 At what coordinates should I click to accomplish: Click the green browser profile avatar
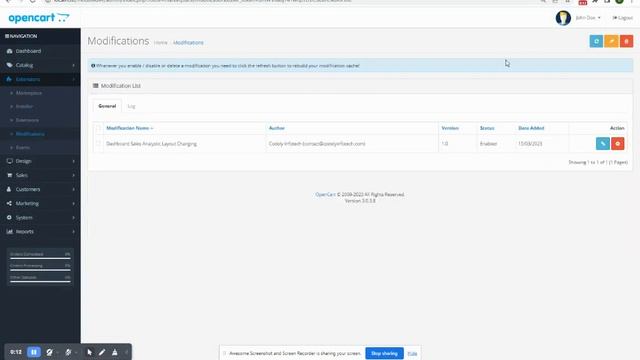click(620, 1)
